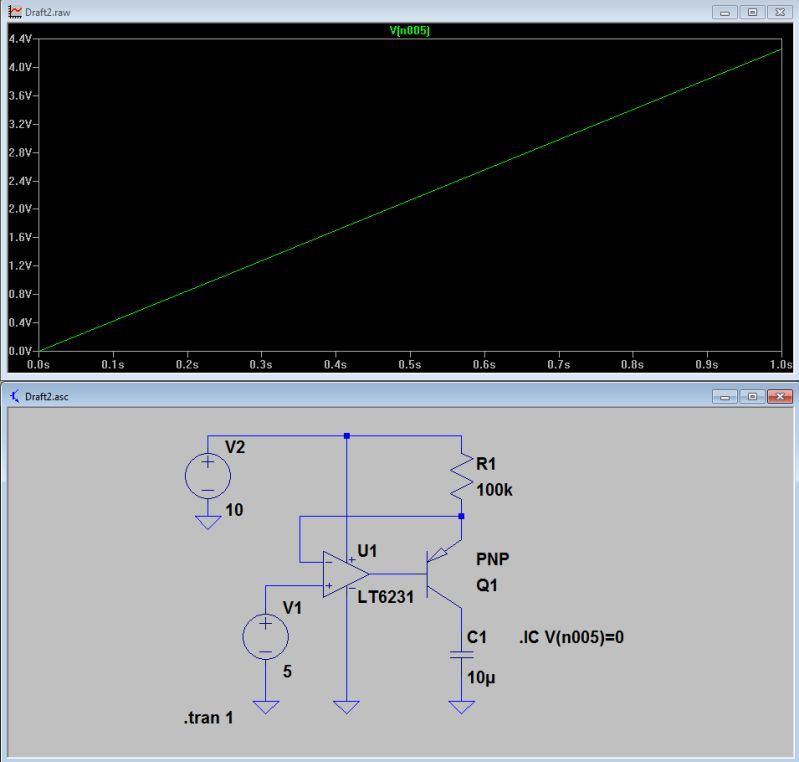Click the Q1 reference designator
799x762 pixels.
click(487, 585)
